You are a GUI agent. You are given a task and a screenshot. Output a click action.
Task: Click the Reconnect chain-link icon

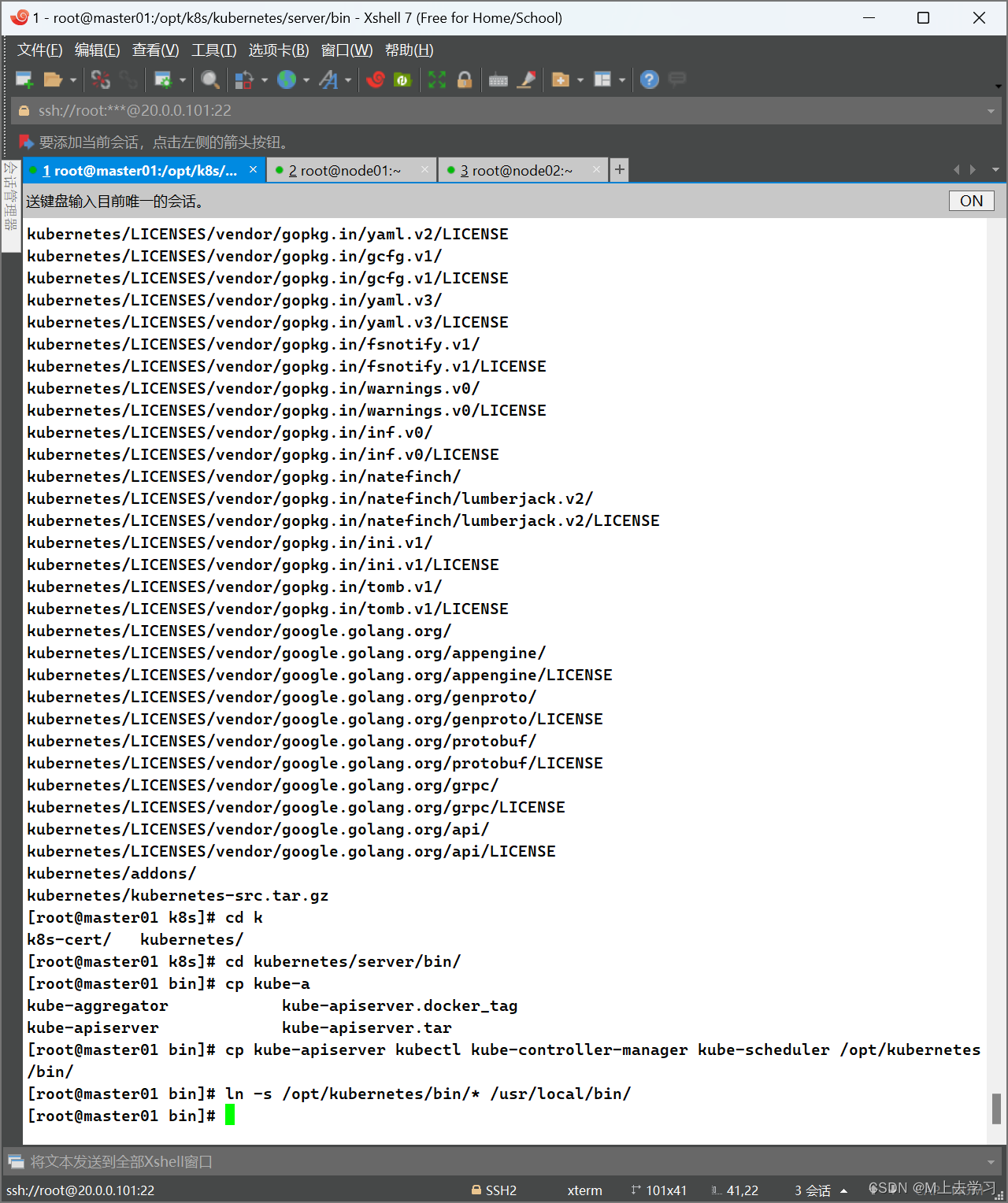[x=128, y=80]
